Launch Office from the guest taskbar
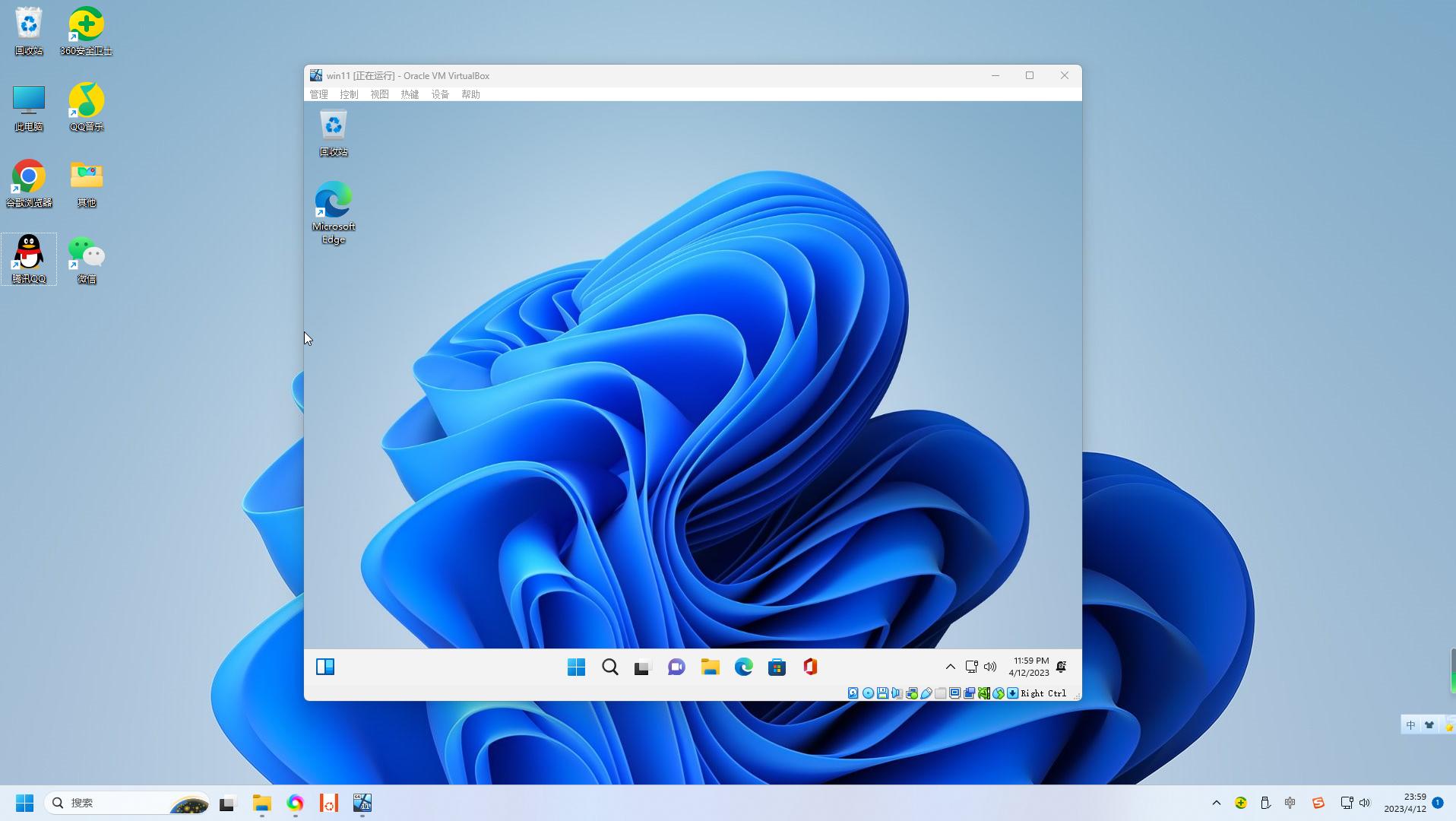This screenshot has height=821, width=1456. 810,667
